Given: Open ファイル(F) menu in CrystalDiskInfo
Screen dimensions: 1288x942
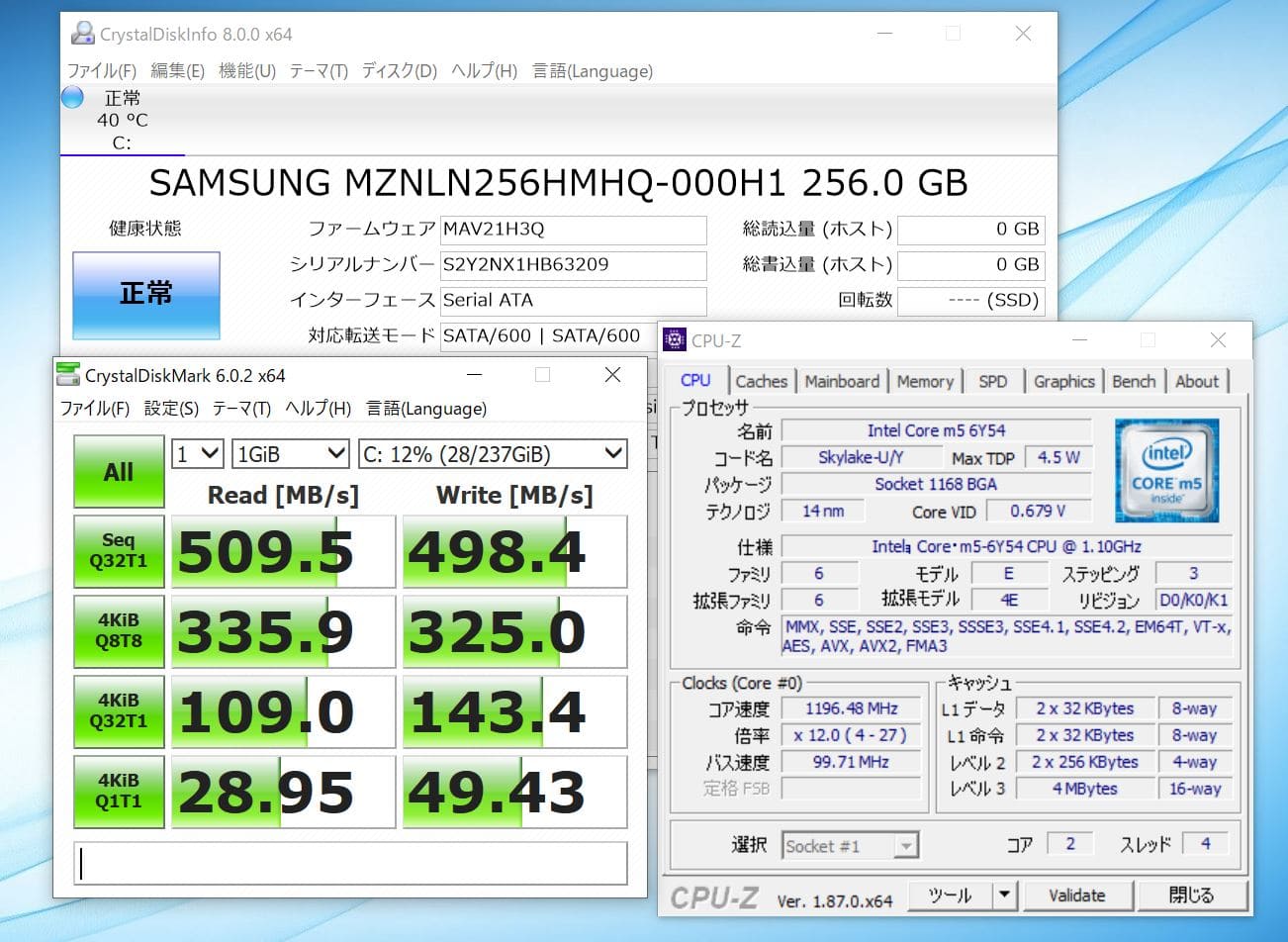Looking at the screenshot, I should point(102,70).
